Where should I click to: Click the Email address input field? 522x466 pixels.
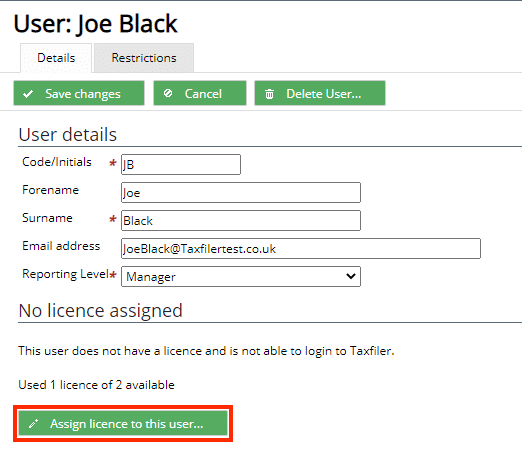coord(301,248)
